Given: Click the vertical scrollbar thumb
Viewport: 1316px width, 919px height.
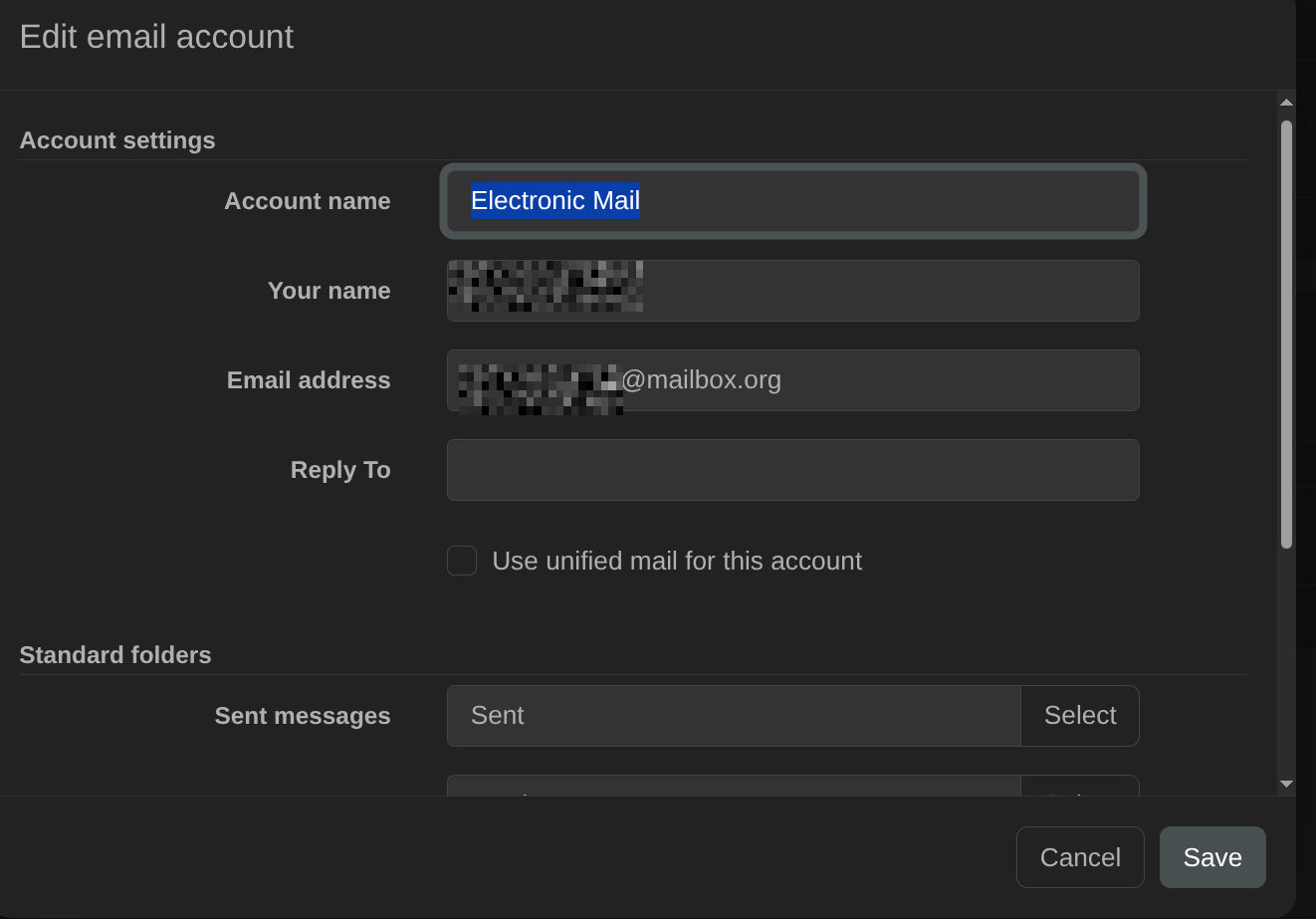Looking at the screenshot, I should click(x=1286, y=334).
